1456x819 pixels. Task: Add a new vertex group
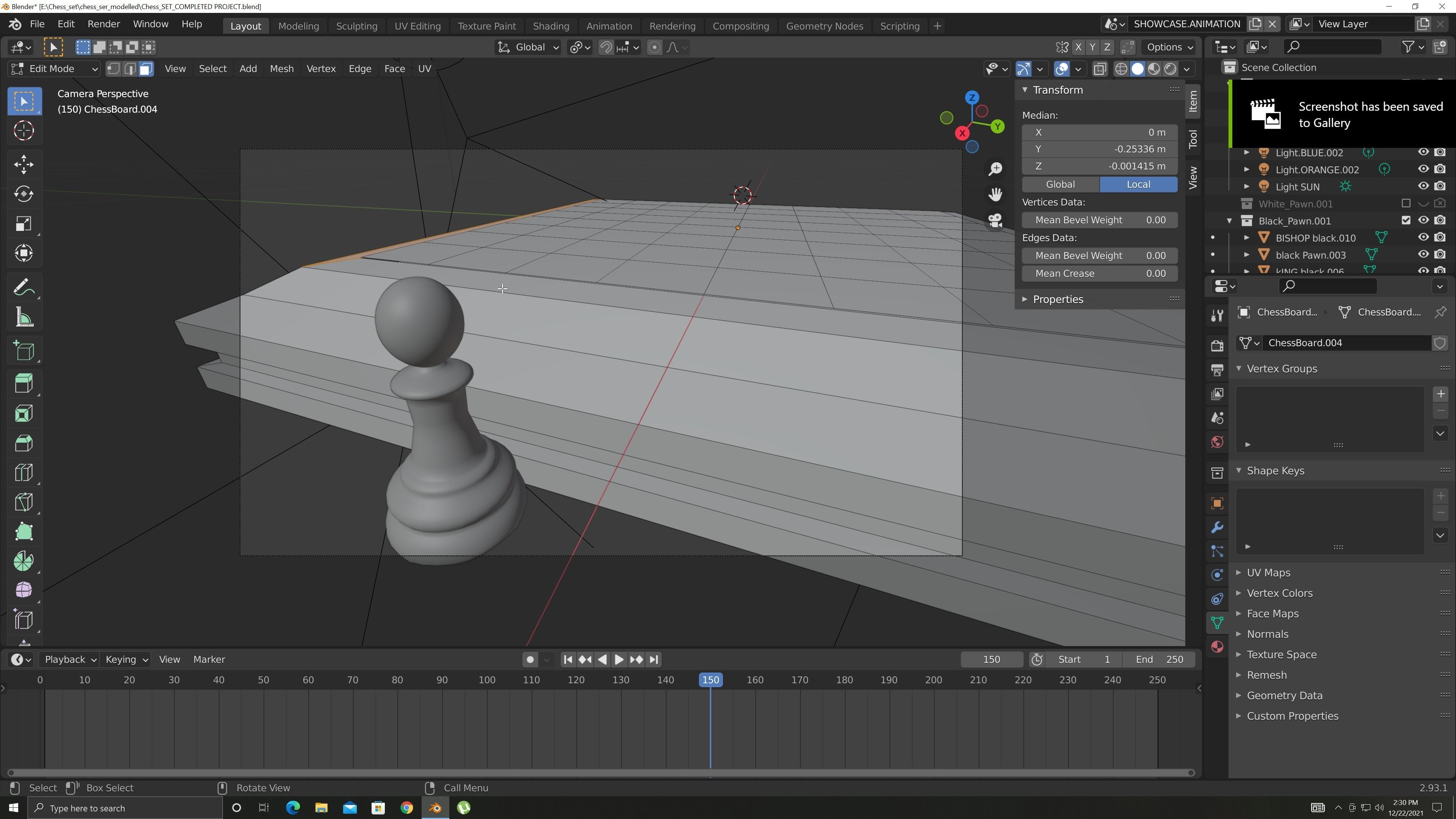1440,394
